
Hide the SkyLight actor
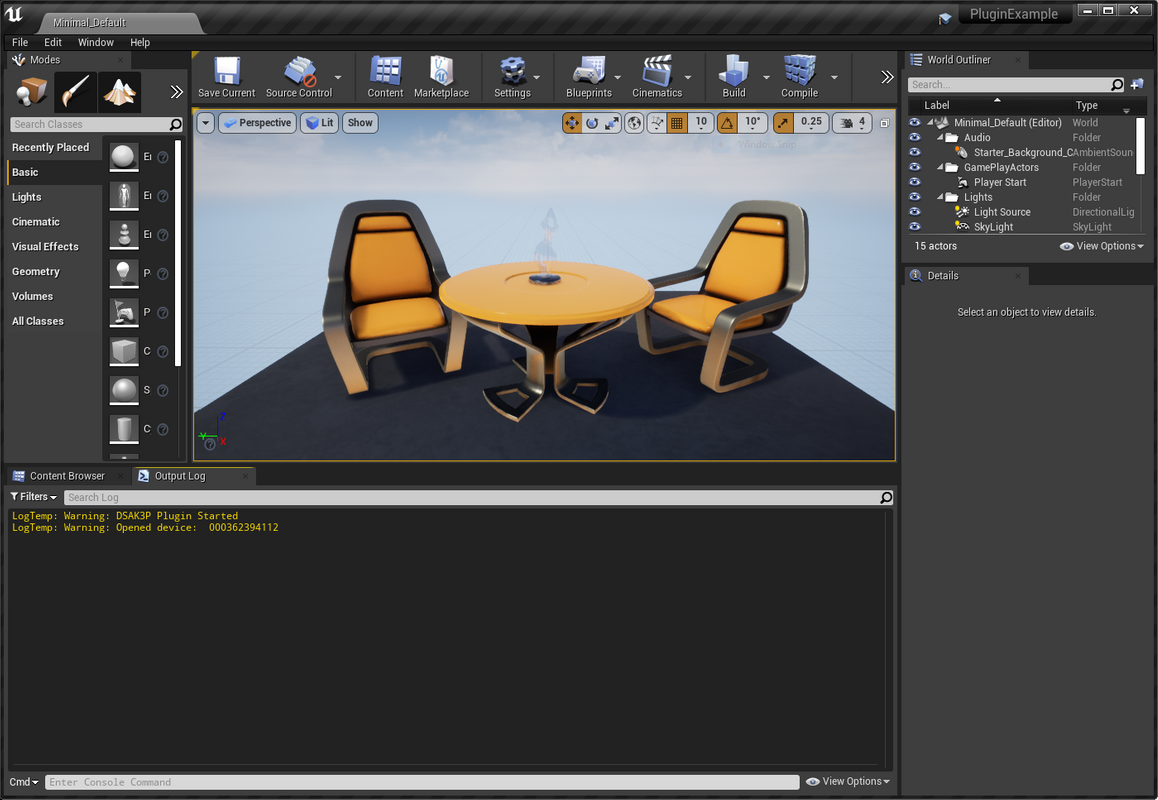tap(914, 227)
